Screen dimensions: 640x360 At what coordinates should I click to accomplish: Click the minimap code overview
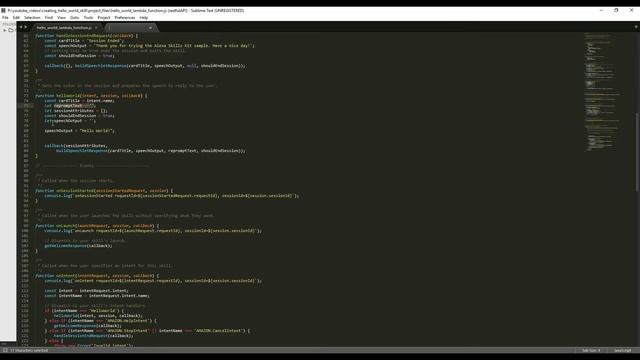602,92
